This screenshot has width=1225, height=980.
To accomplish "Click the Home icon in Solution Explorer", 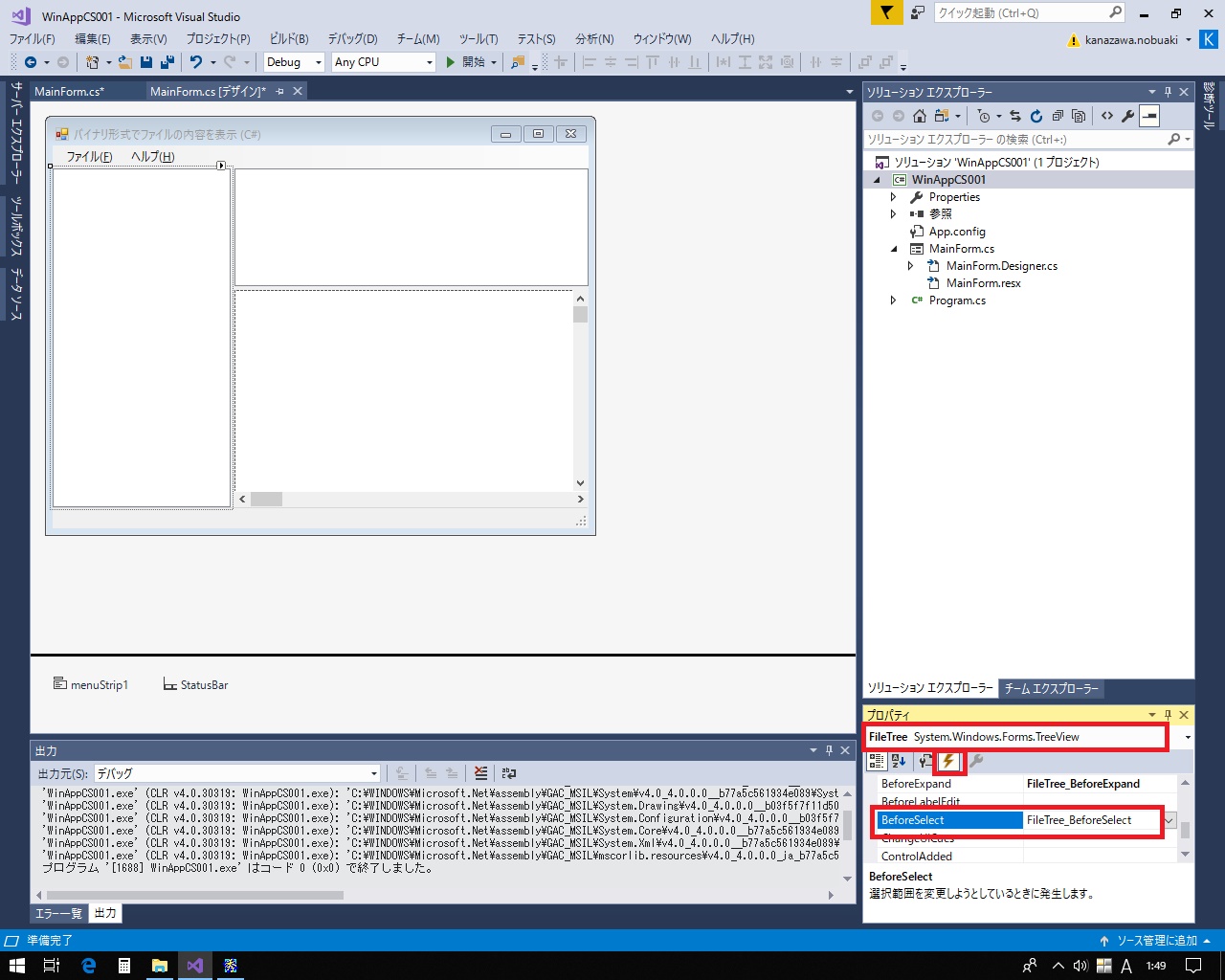I will (x=920, y=116).
